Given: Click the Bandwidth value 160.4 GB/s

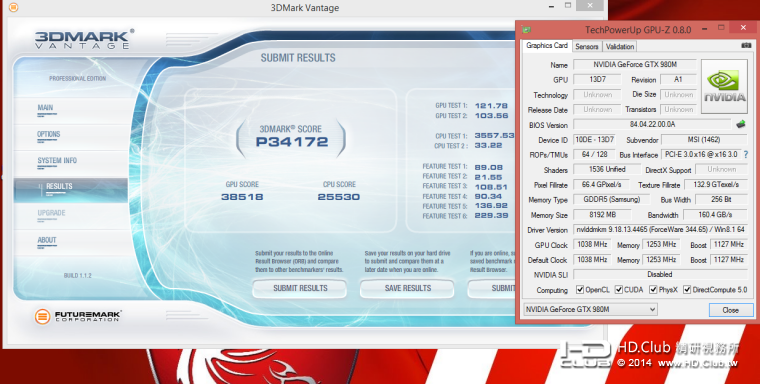Looking at the screenshot, I should (x=715, y=214).
